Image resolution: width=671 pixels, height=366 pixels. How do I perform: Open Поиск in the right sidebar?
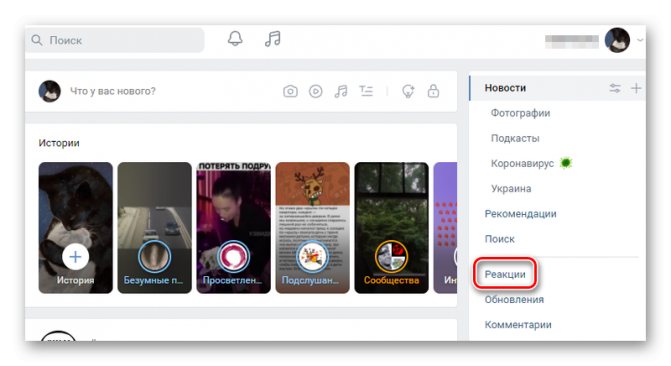point(499,239)
